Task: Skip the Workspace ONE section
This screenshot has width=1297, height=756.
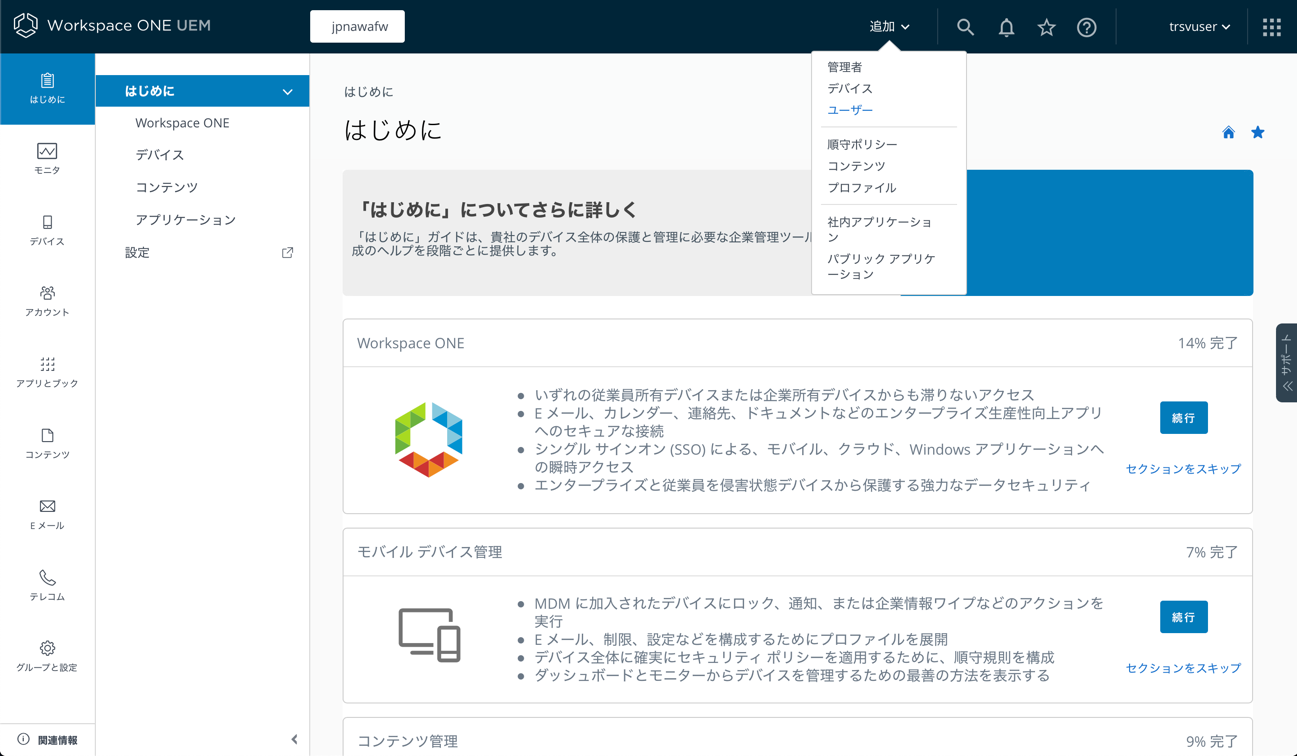Action: pos(1183,469)
